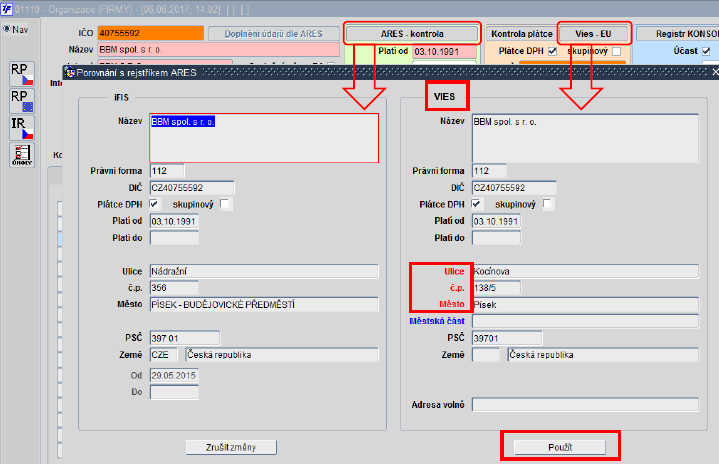Click the Zrušit změny button

point(231,447)
